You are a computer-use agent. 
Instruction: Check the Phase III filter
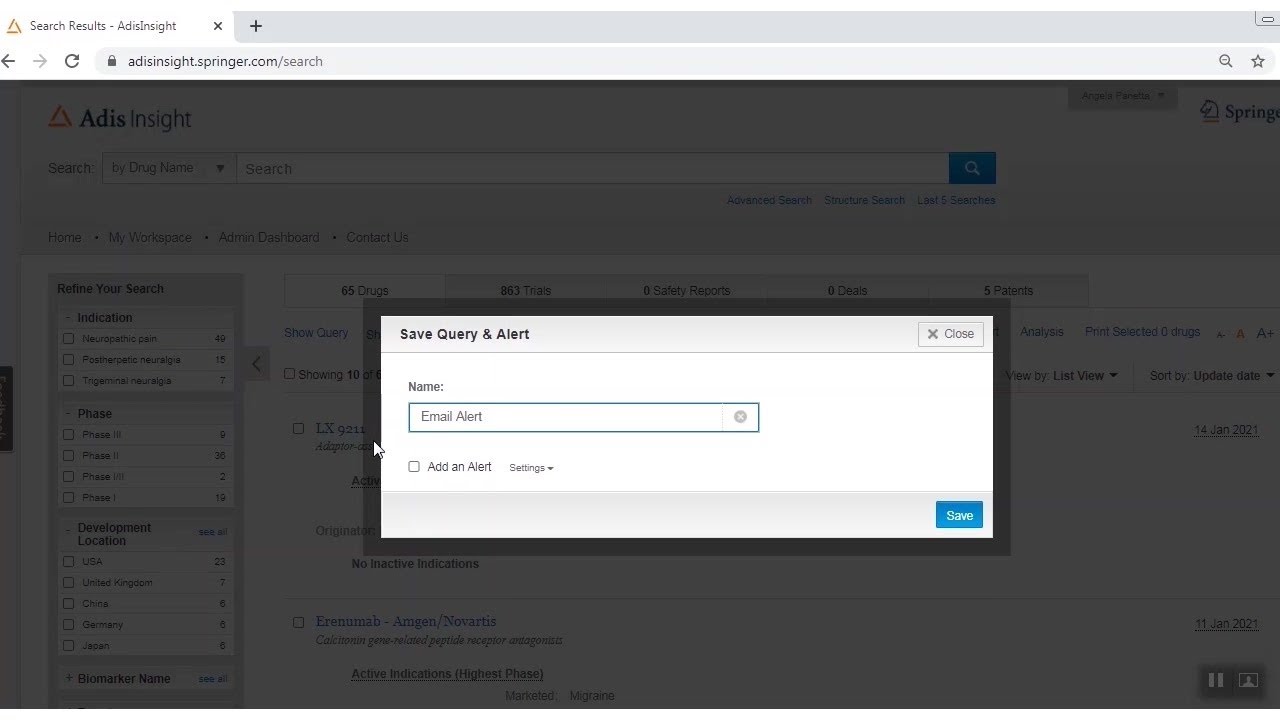[x=68, y=435]
